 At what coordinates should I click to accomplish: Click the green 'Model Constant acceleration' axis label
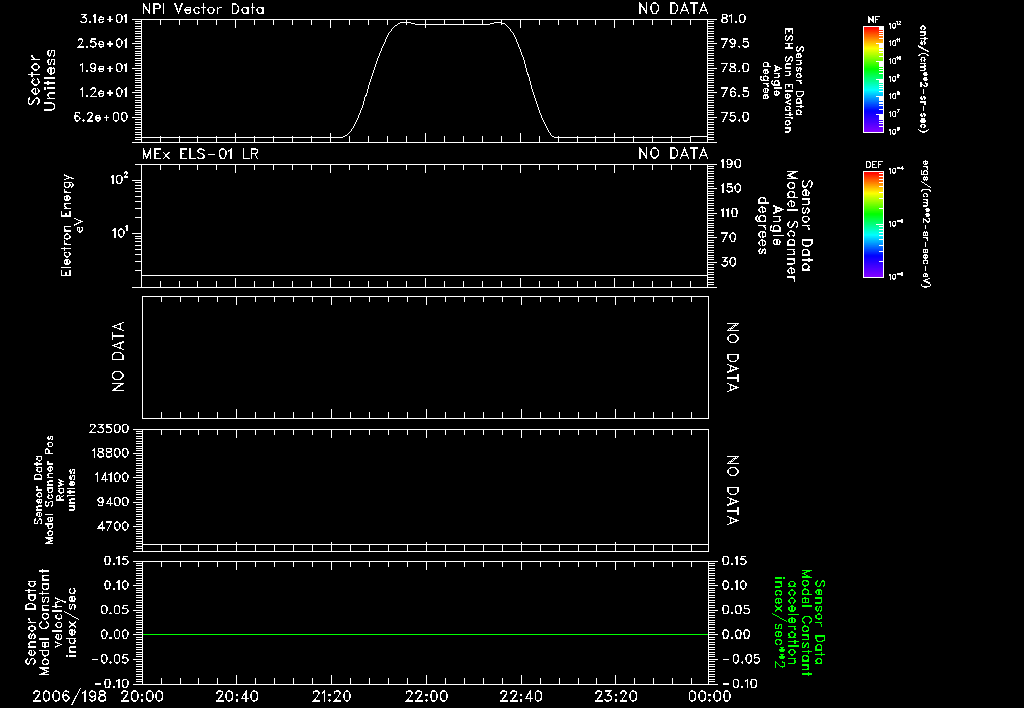point(799,624)
